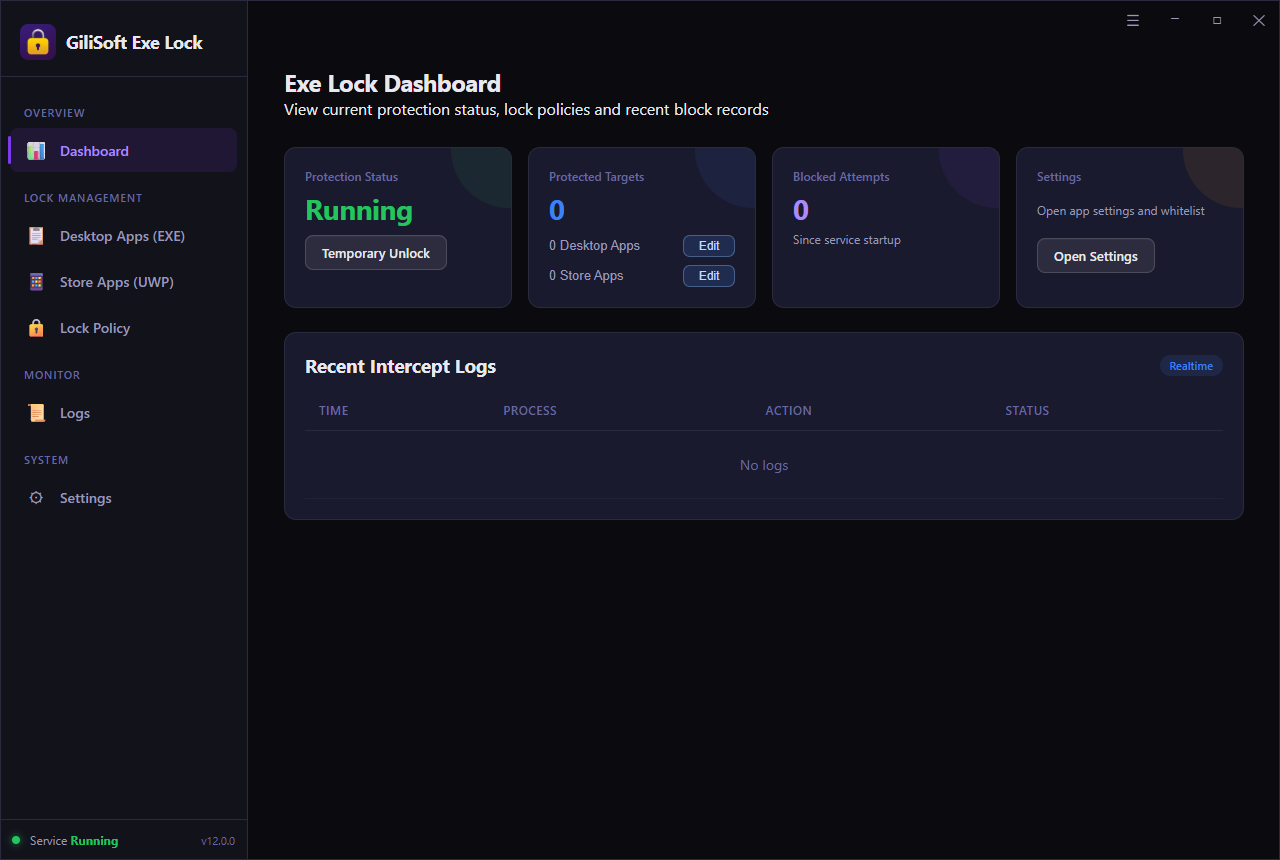Click the v12.0.0 version label

tap(218, 841)
